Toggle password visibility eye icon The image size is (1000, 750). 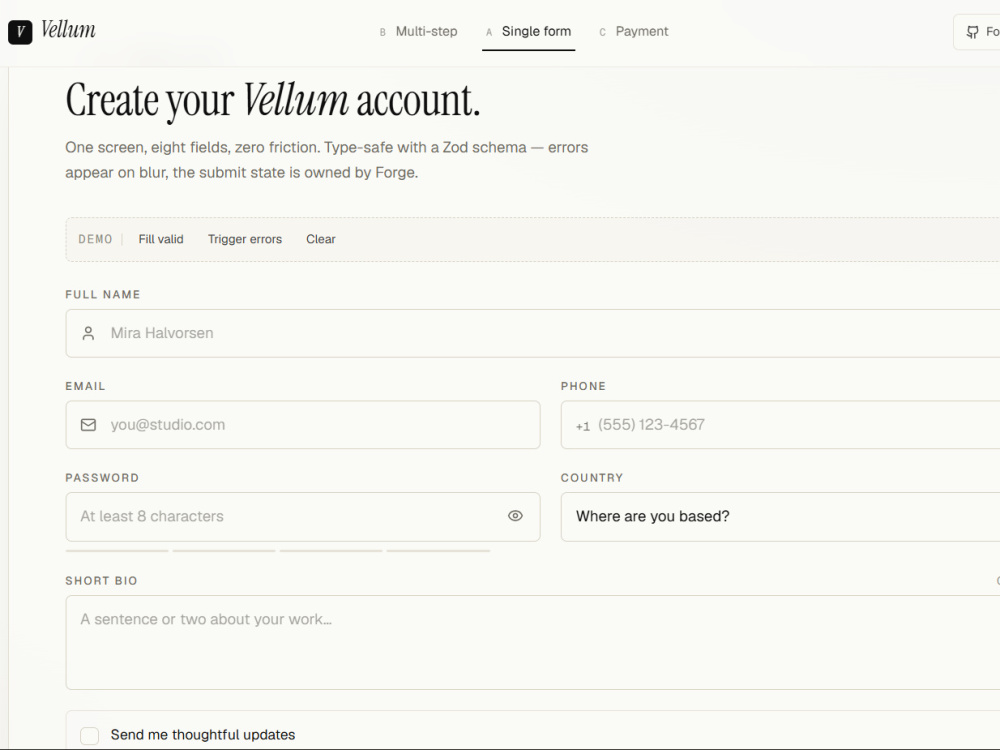pos(515,516)
